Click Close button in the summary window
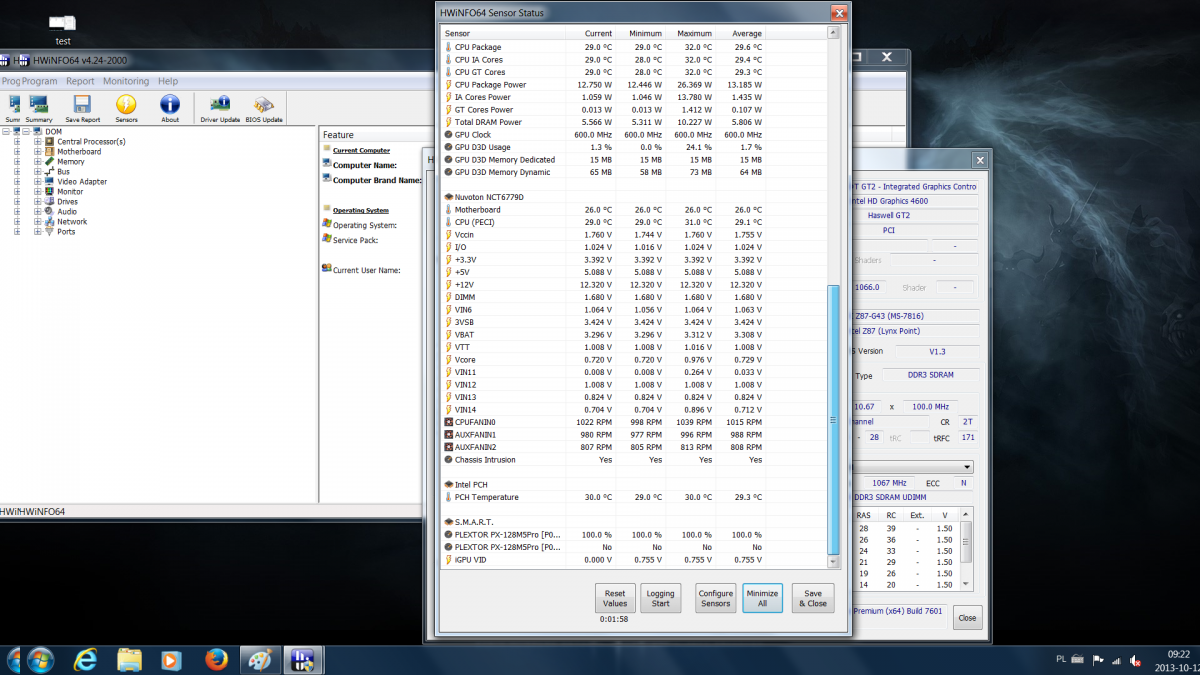1200x675 pixels. (x=967, y=618)
